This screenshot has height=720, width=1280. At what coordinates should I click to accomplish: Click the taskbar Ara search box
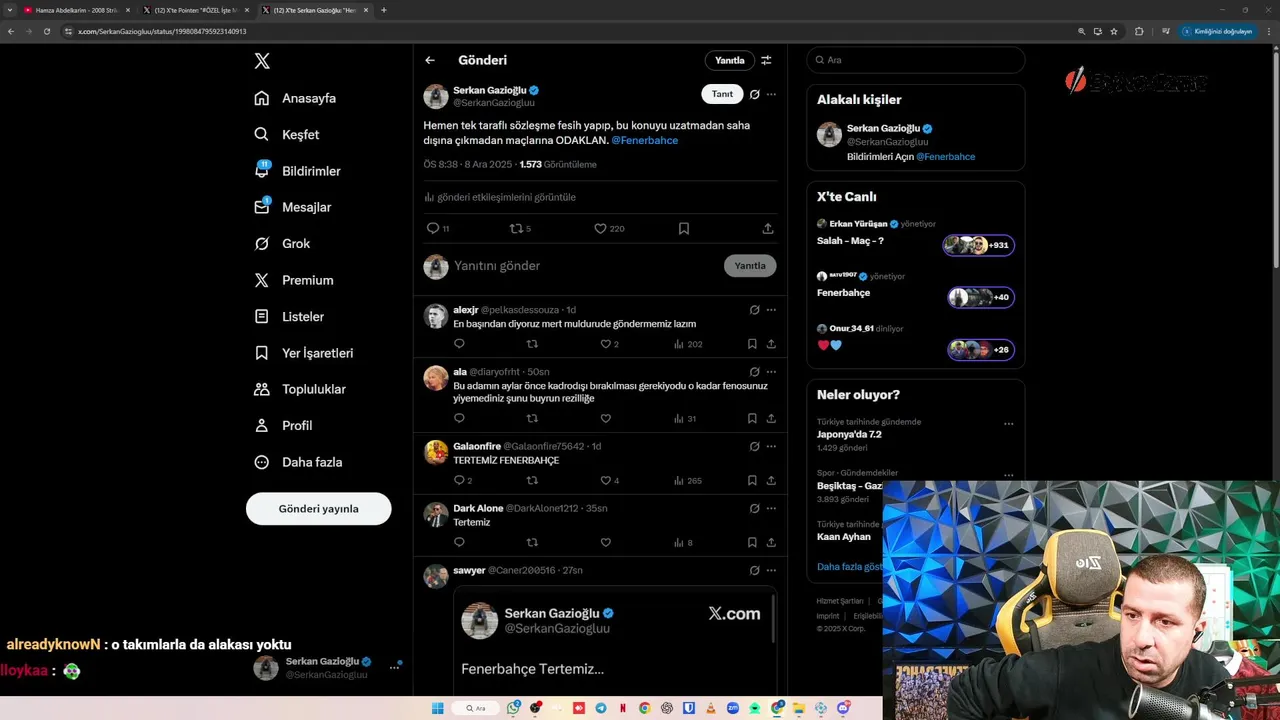click(475, 708)
